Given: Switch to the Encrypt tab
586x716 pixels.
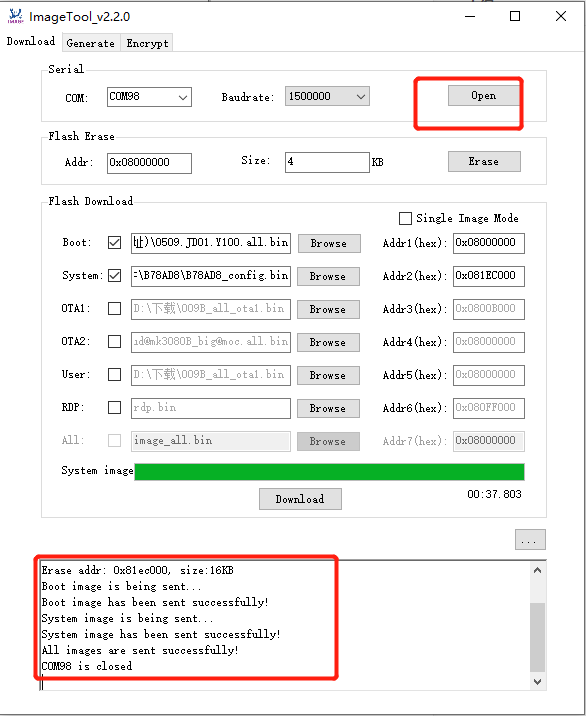Looking at the screenshot, I should [x=147, y=43].
